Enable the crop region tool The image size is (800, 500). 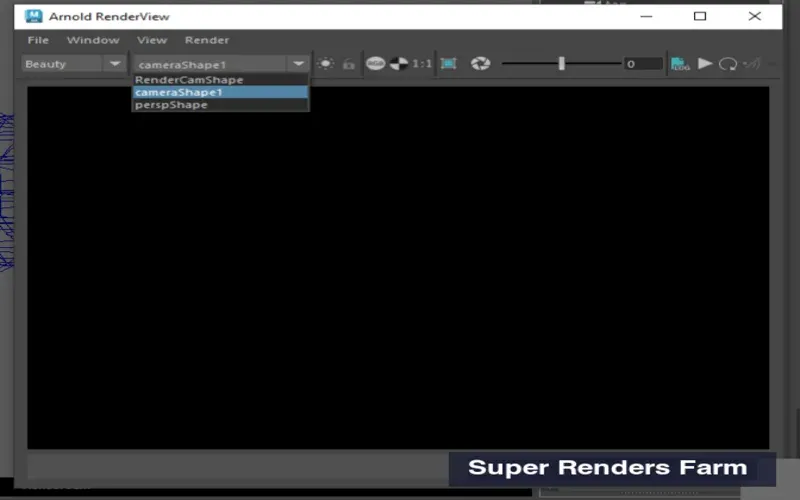[x=448, y=63]
